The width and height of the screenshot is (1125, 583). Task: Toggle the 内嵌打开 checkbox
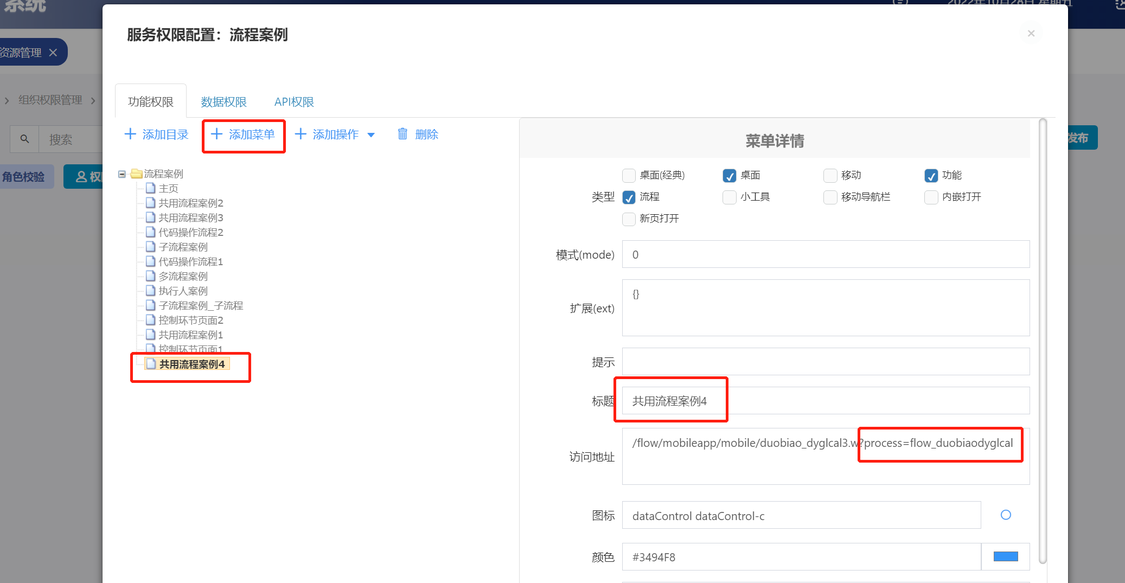coord(931,197)
